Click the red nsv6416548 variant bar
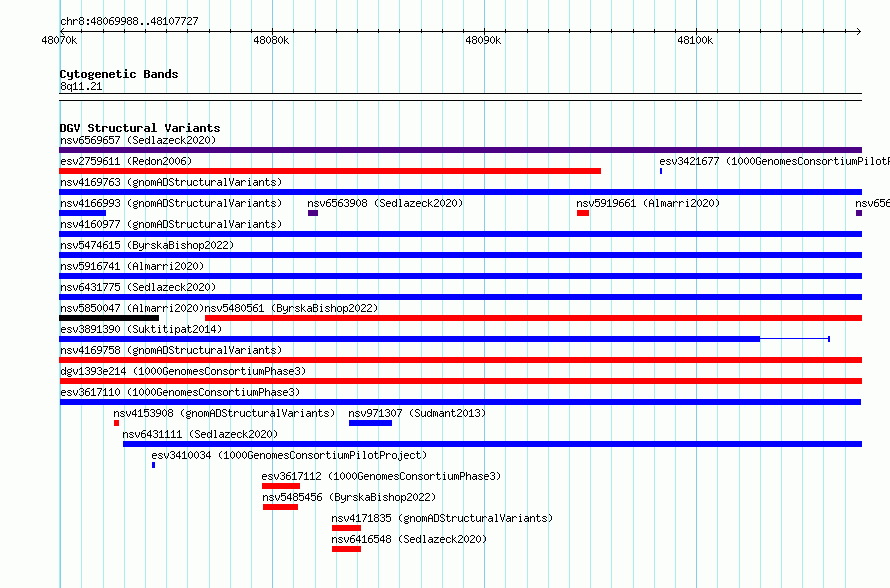890x588 pixels. coord(346,549)
